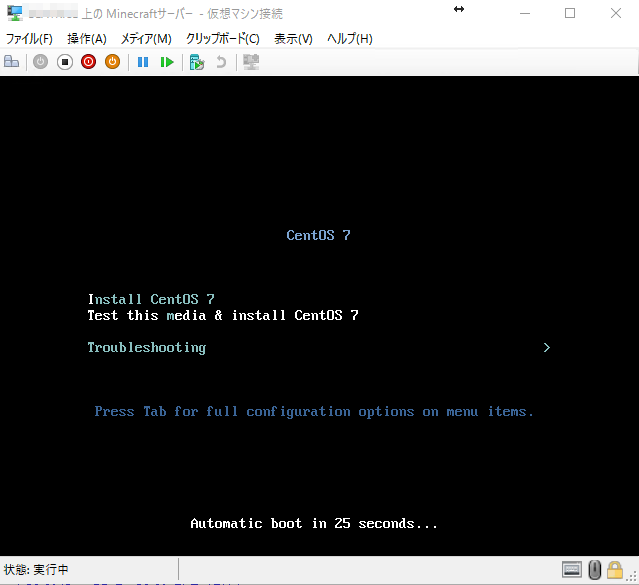Viewport: 639px width, 585px height.
Task: Click the VM connection window title icon
Action: click(x=15, y=13)
